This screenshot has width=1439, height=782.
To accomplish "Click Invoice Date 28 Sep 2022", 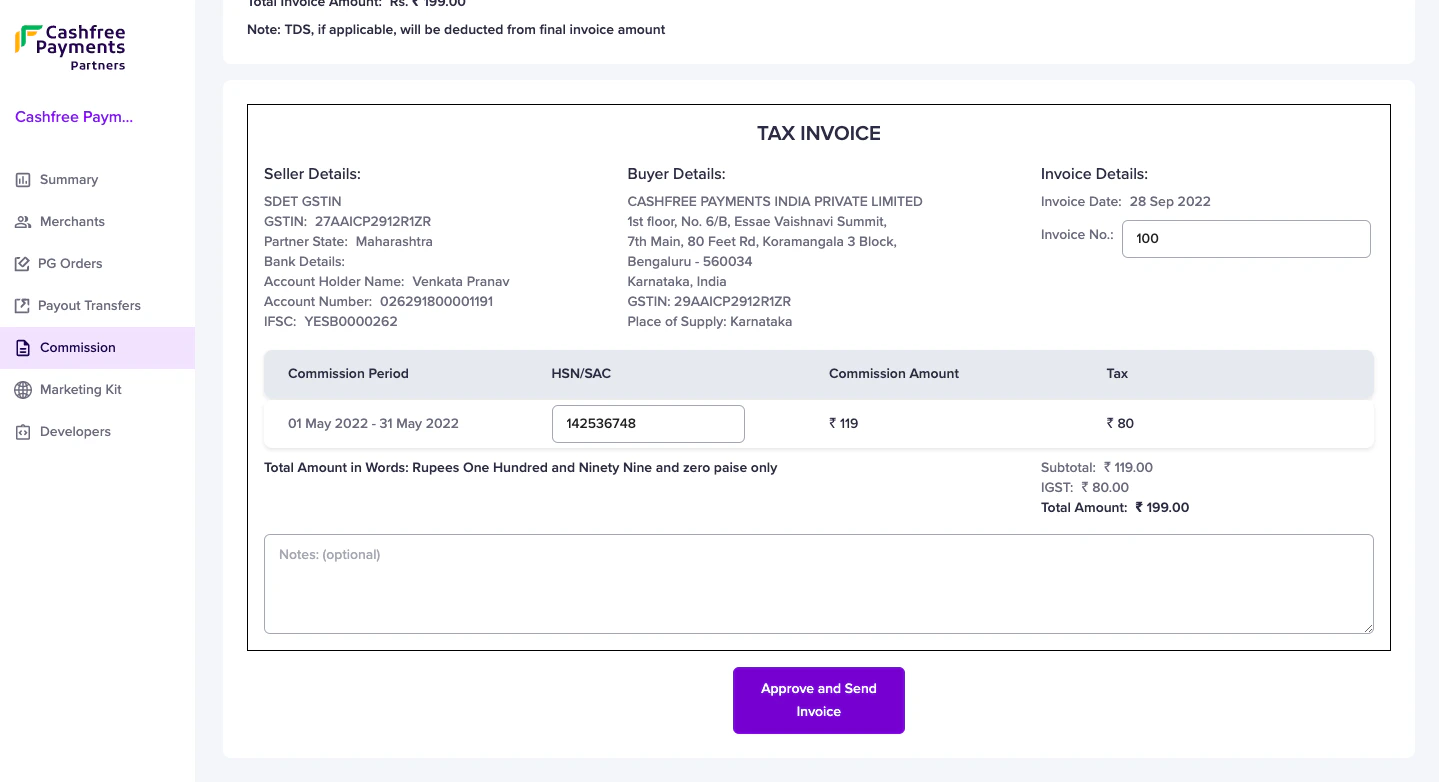I will (x=1126, y=202).
